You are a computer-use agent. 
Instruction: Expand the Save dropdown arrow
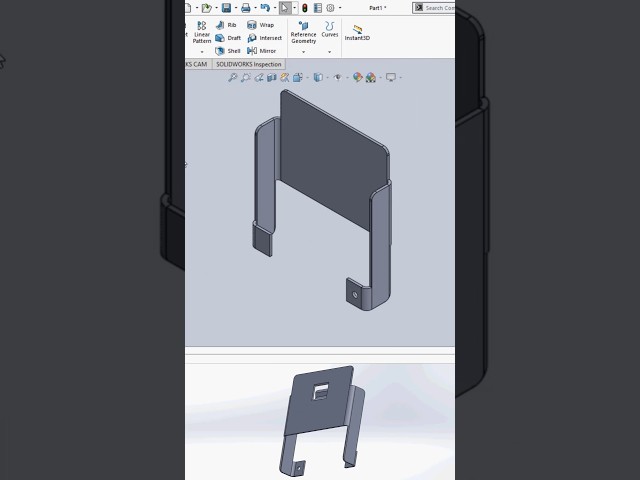[x=236, y=8]
